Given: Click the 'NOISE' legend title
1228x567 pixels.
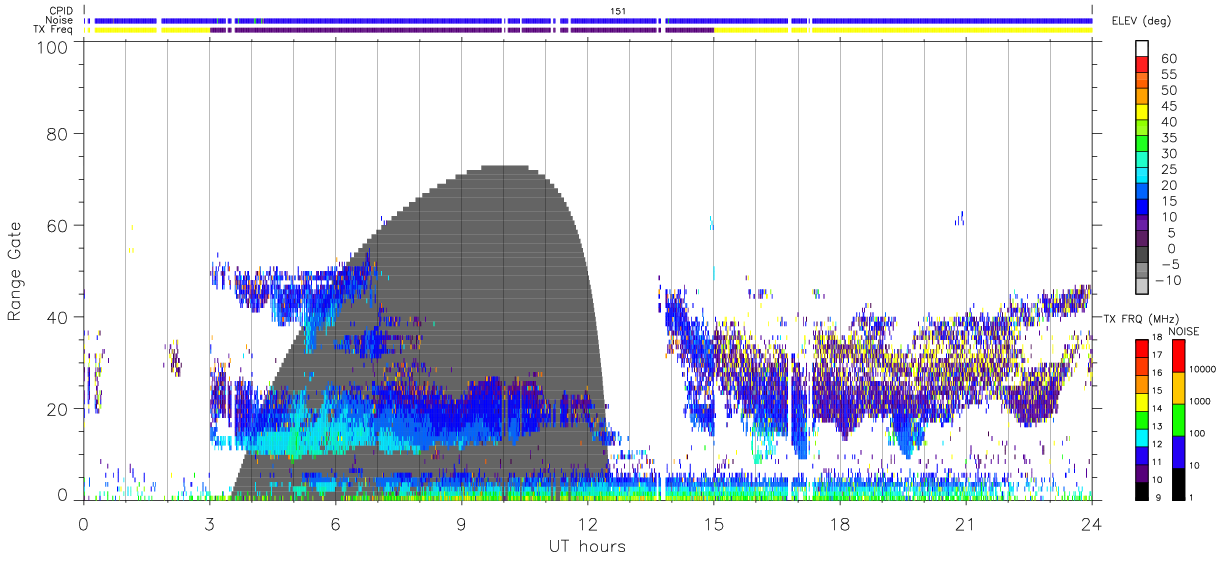Looking at the screenshot, I should 1186,331.
